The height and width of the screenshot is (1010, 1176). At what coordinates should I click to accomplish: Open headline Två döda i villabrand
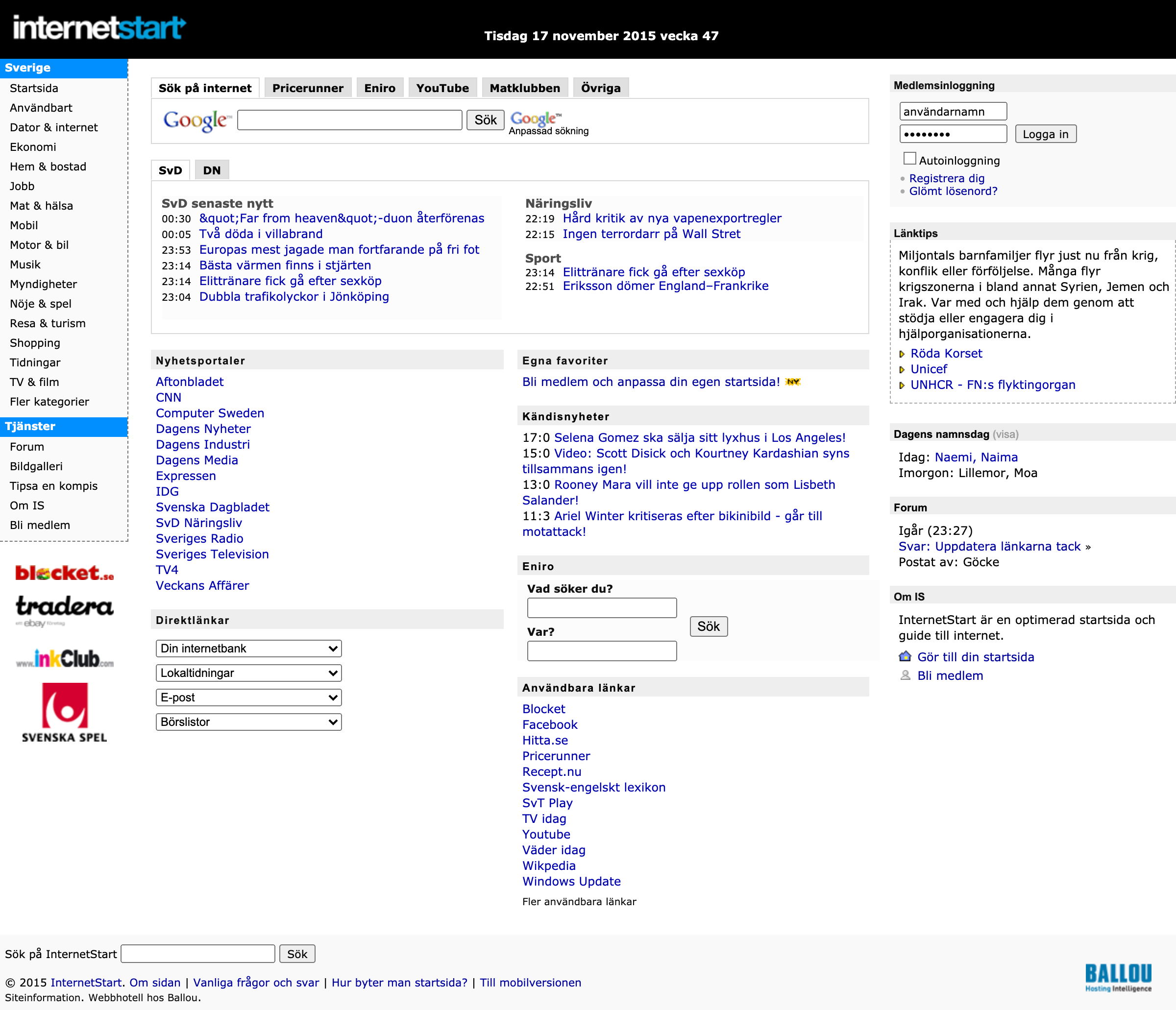coord(261,234)
